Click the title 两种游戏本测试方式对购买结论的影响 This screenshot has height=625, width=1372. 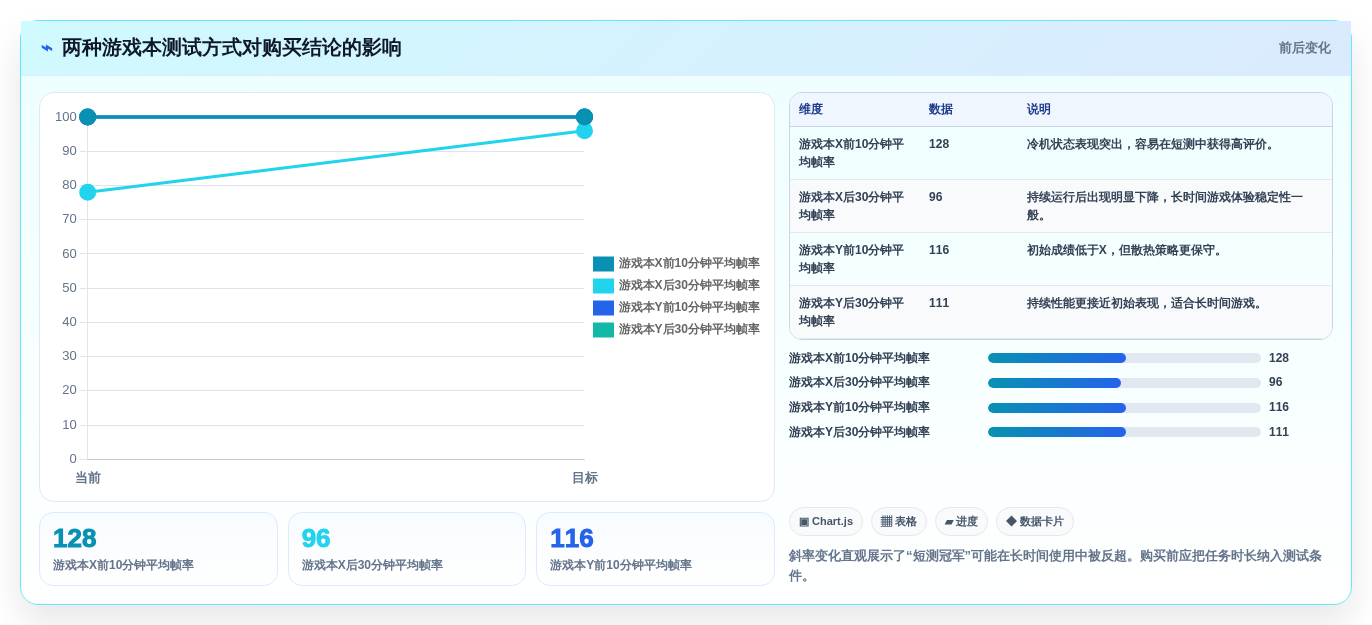tap(232, 48)
